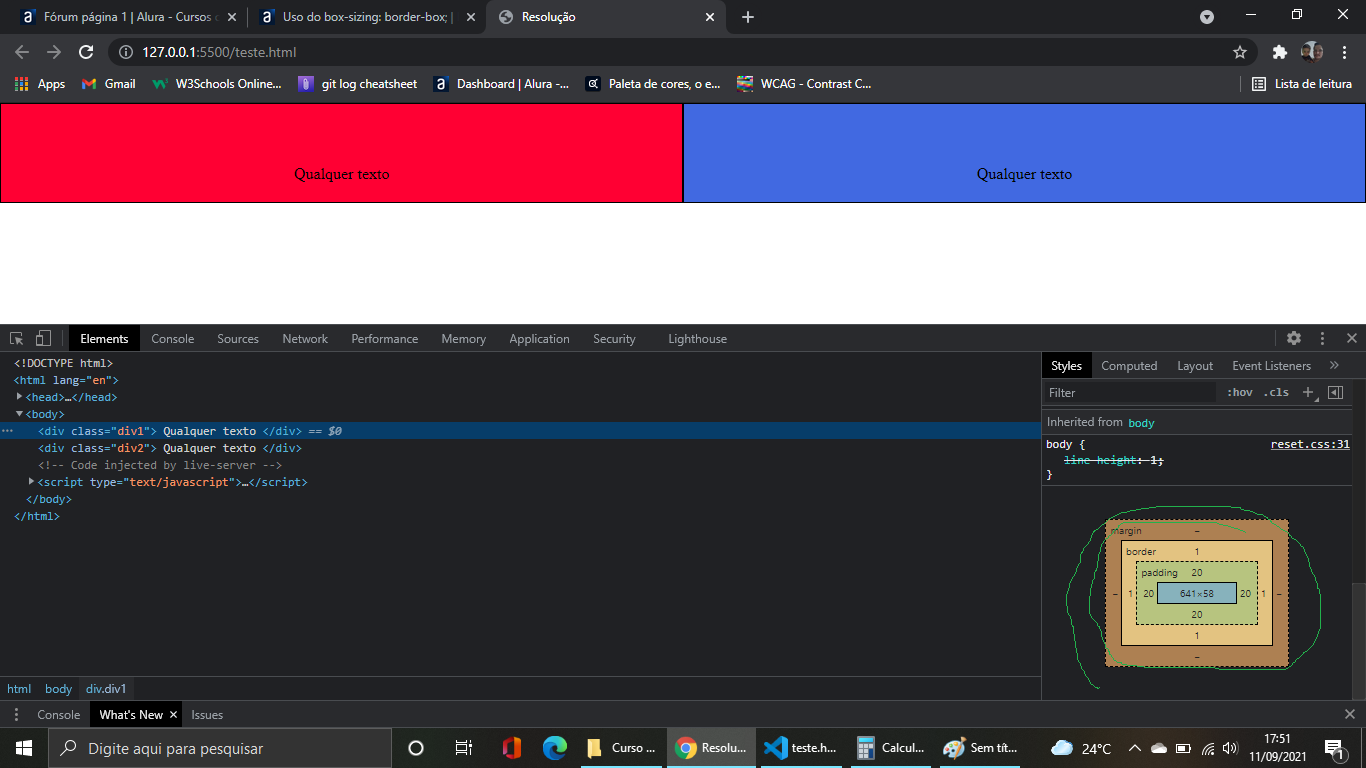Open the Windows Start menu

(x=24, y=748)
